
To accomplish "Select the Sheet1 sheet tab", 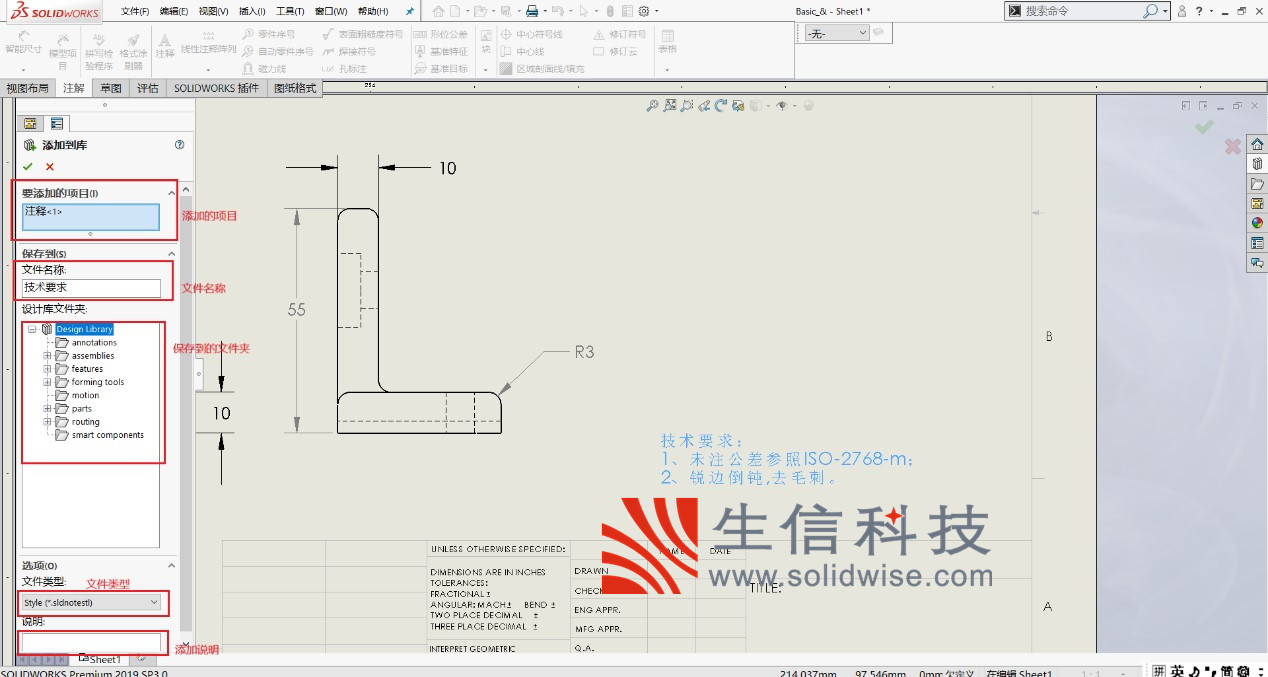I will coord(100,659).
